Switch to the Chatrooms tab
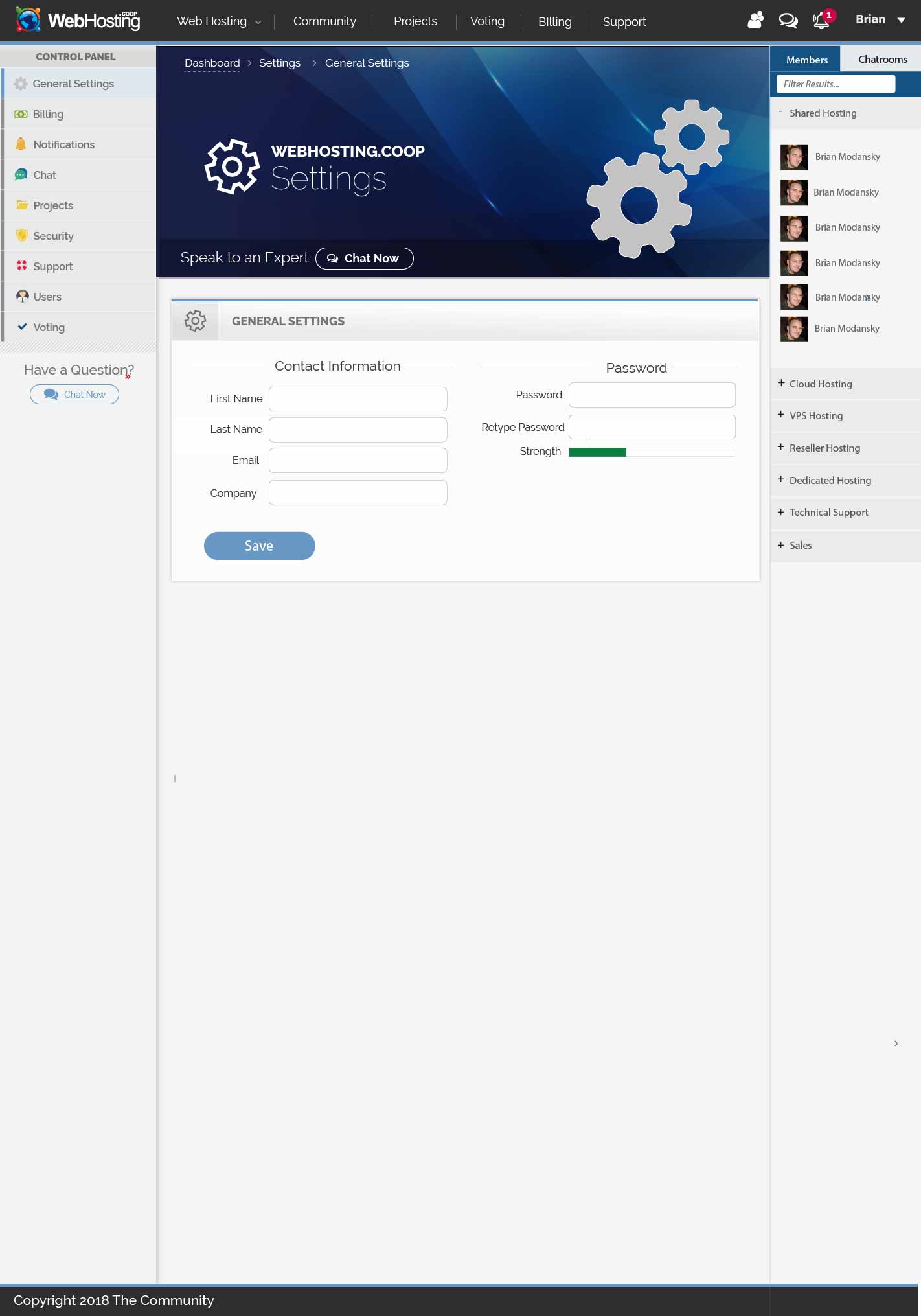Image resolution: width=921 pixels, height=1316 pixels. coord(882,59)
